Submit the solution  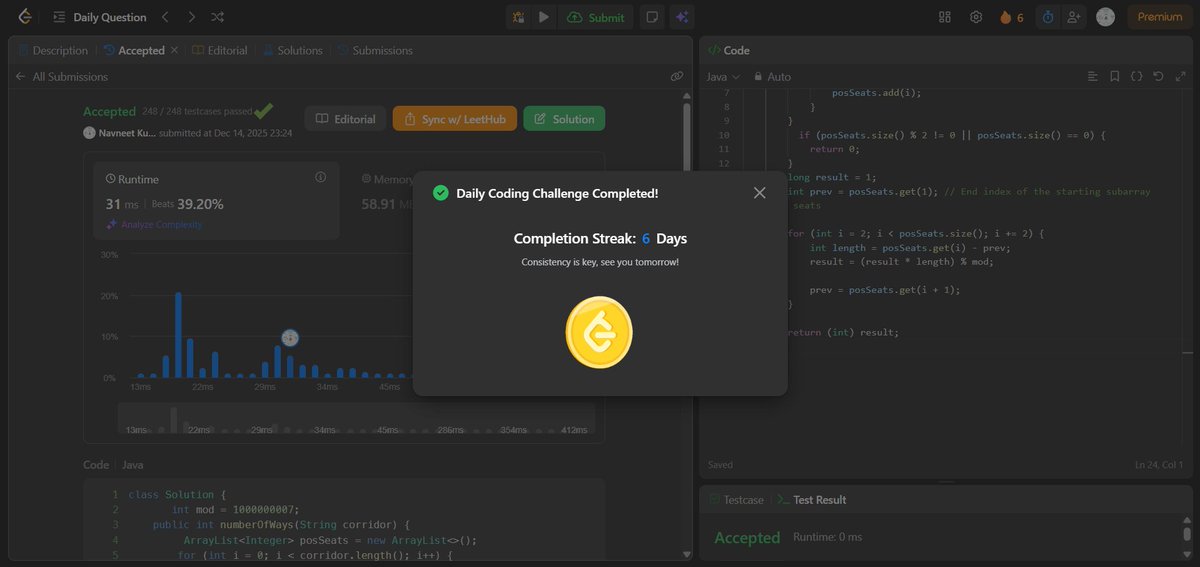(595, 17)
